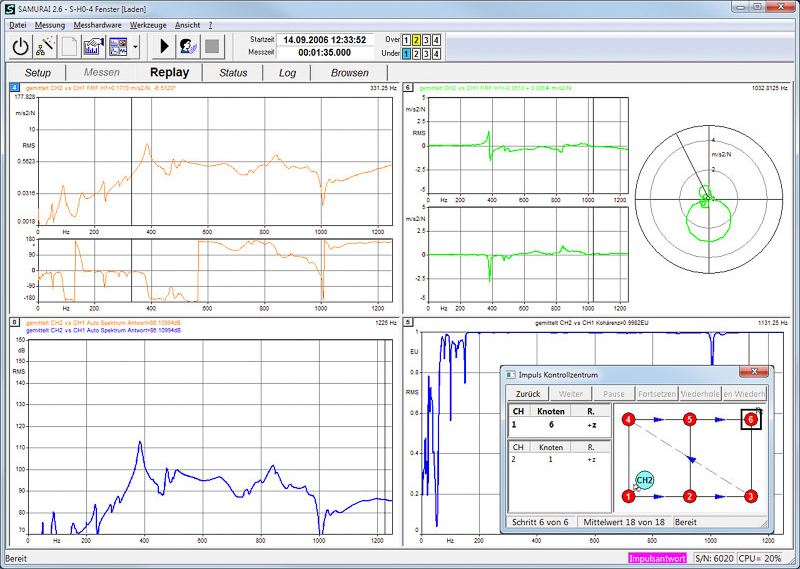
Task: Open the Browsen tab
Action: [x=349, y=73]
